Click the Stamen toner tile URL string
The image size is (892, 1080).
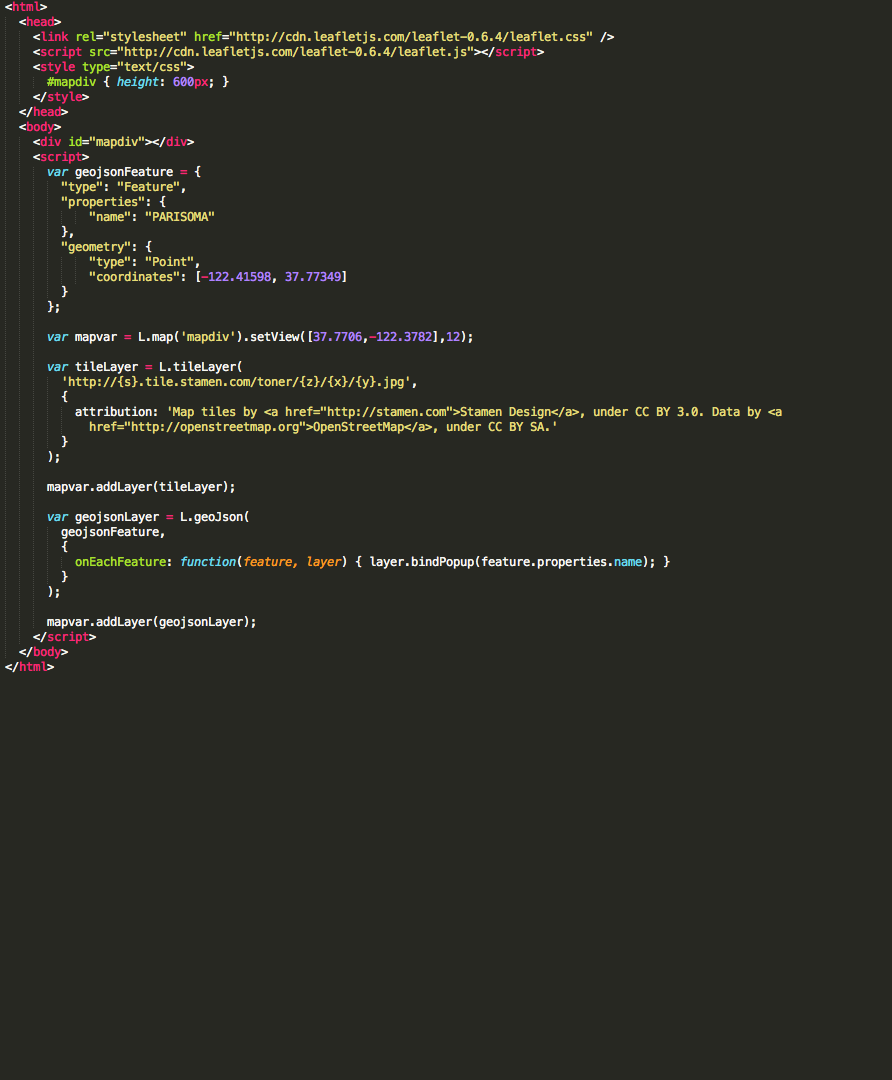238,382
